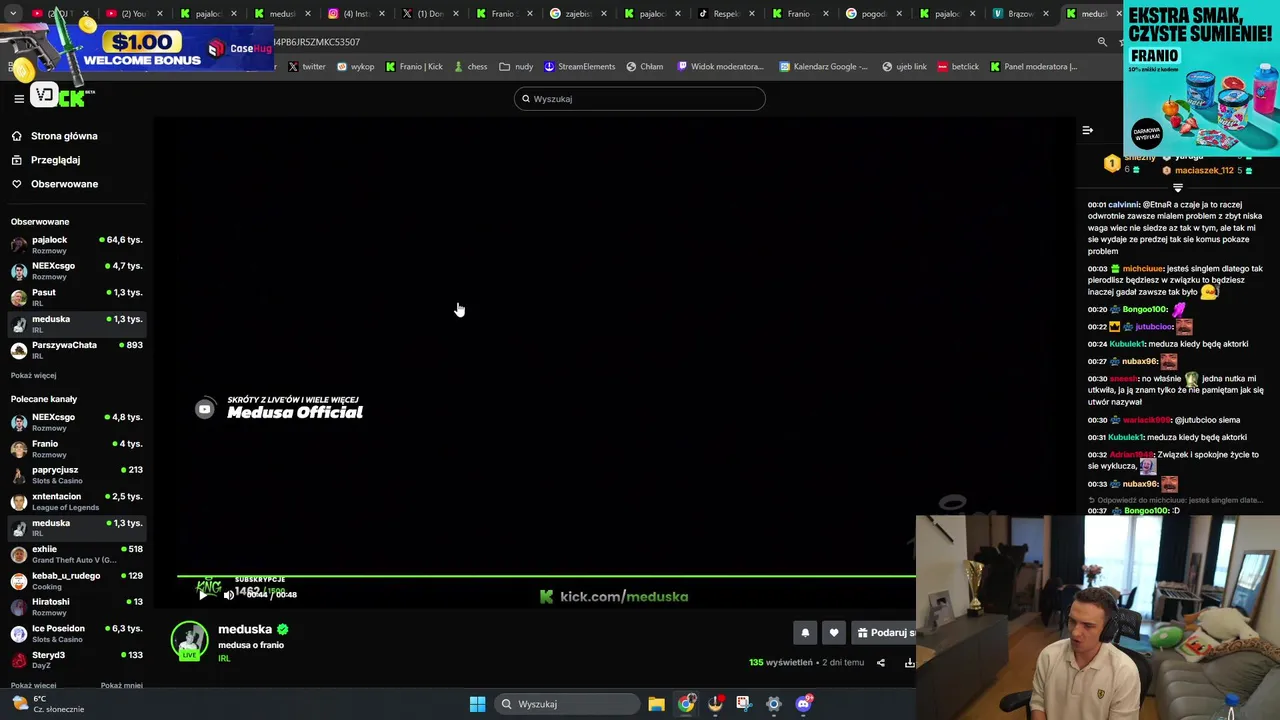Open Pasut channel in followed list
This screenshot has height=720, width=1280.
click(x=77, y=297)
